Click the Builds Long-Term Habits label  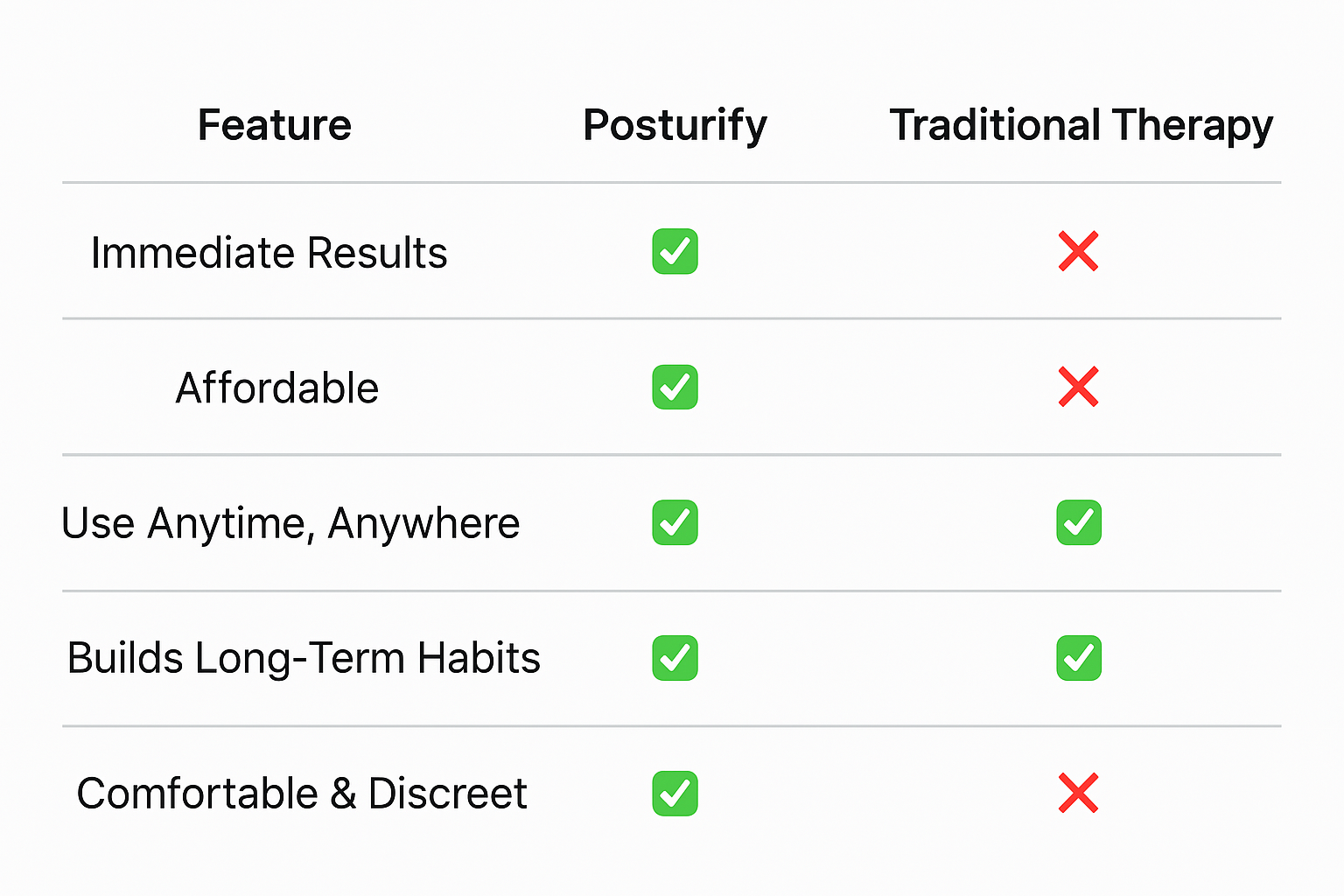(x=304, y=659)
